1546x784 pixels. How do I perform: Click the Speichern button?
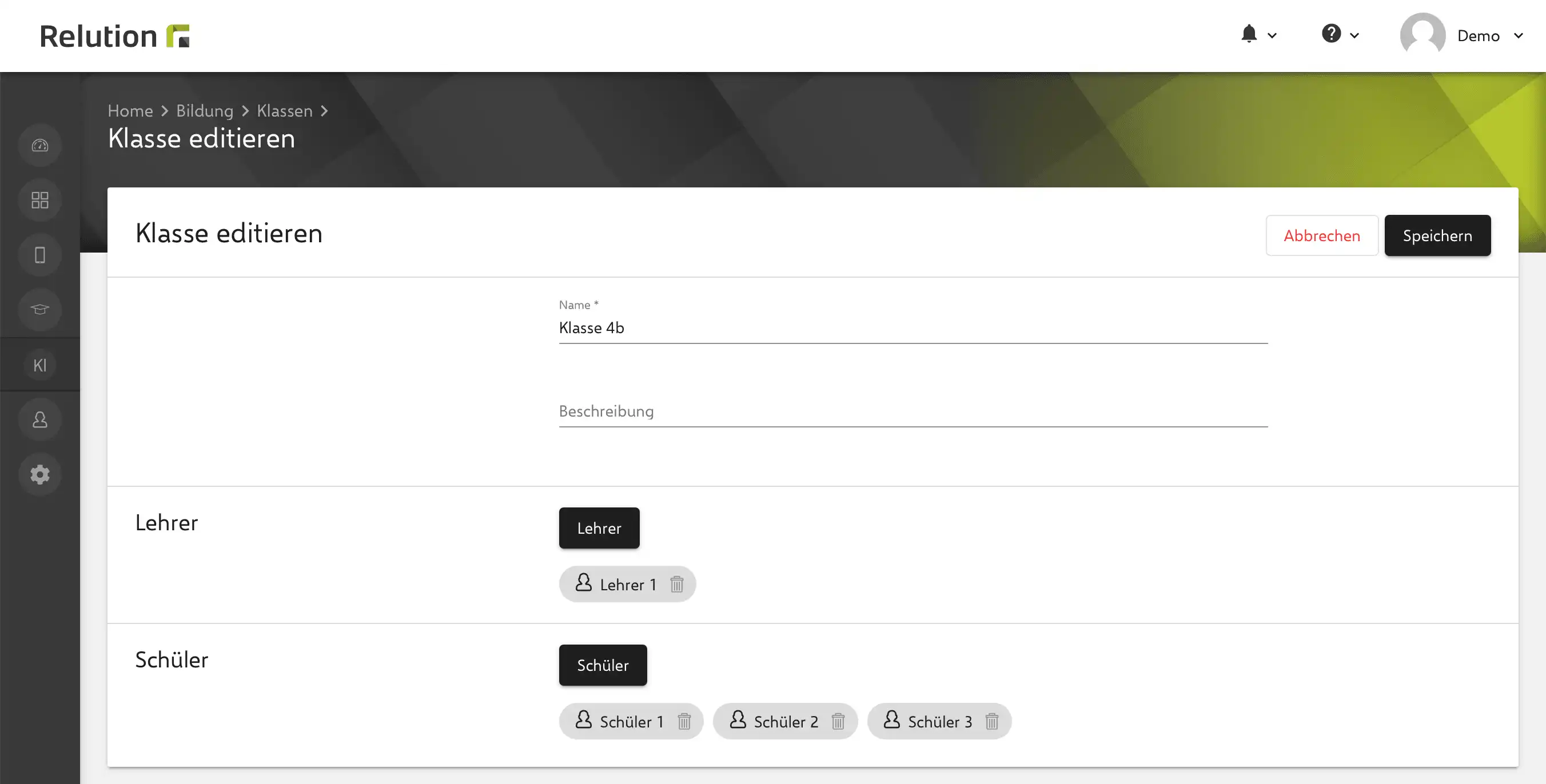click(1437, 236)
